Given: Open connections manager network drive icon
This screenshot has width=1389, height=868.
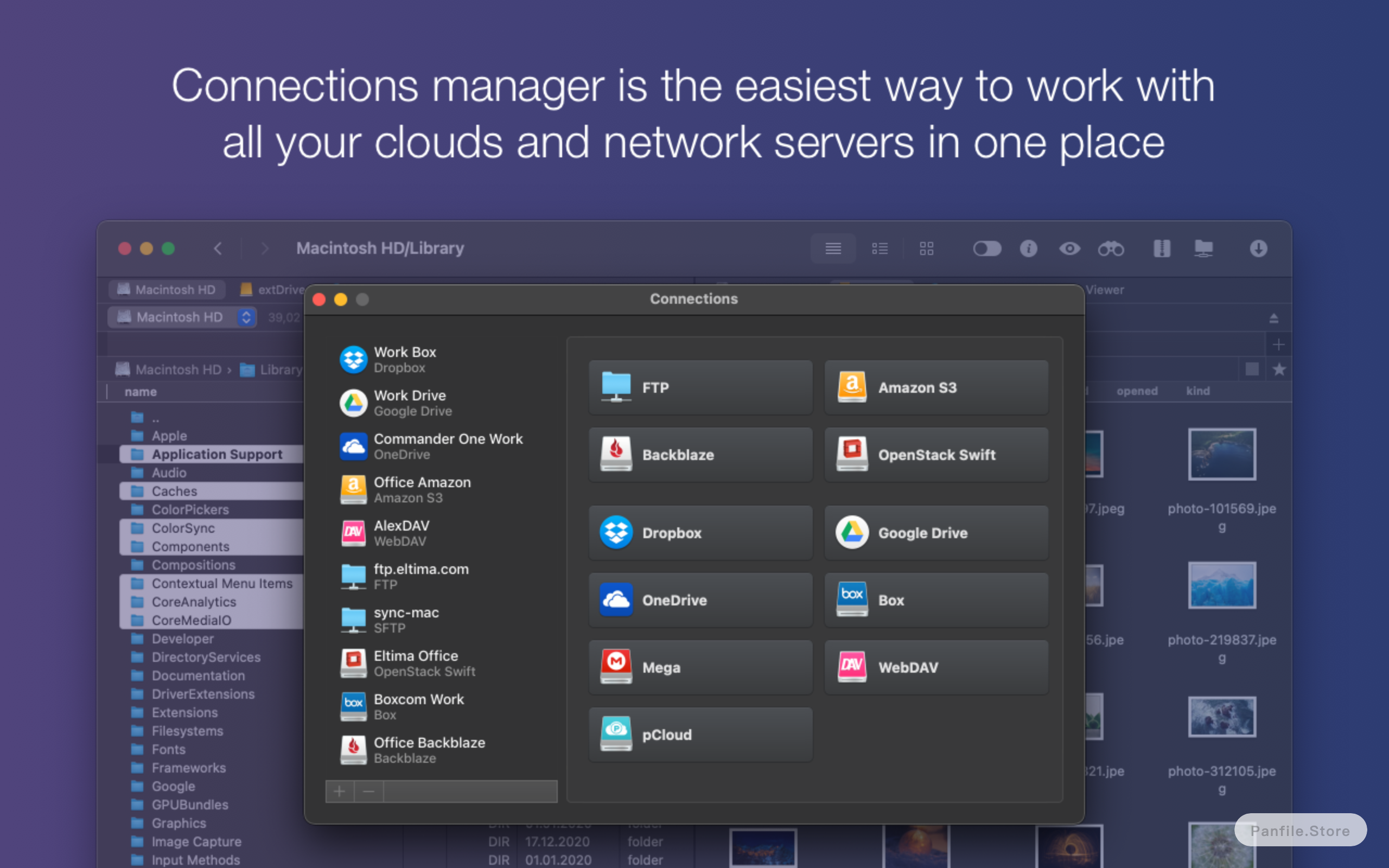Looking at the screenshot, I should pos(1203,248).
